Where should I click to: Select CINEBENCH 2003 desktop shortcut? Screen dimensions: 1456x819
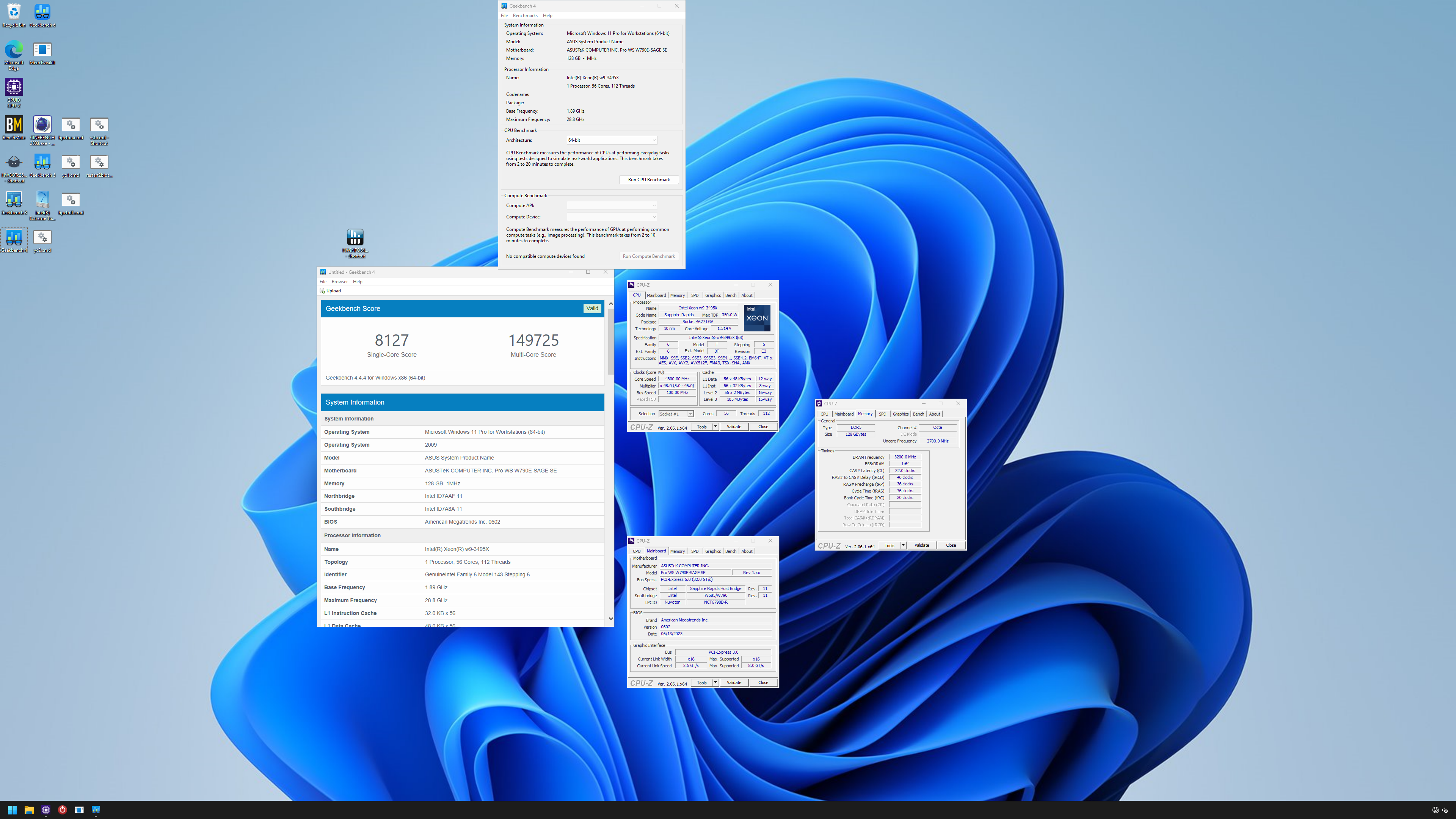pos(42,130)
